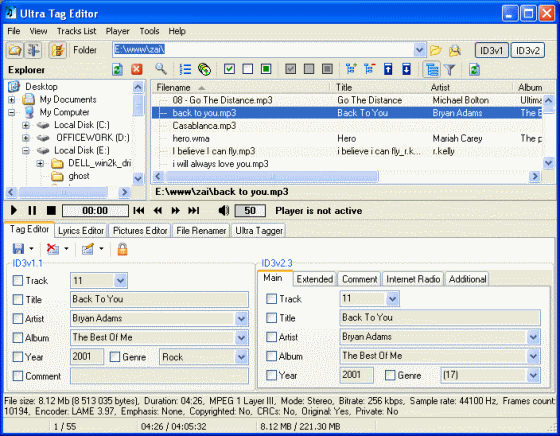The image size is (560, 436).
Task: Click the move to top arrow icon
Action: 388,69
